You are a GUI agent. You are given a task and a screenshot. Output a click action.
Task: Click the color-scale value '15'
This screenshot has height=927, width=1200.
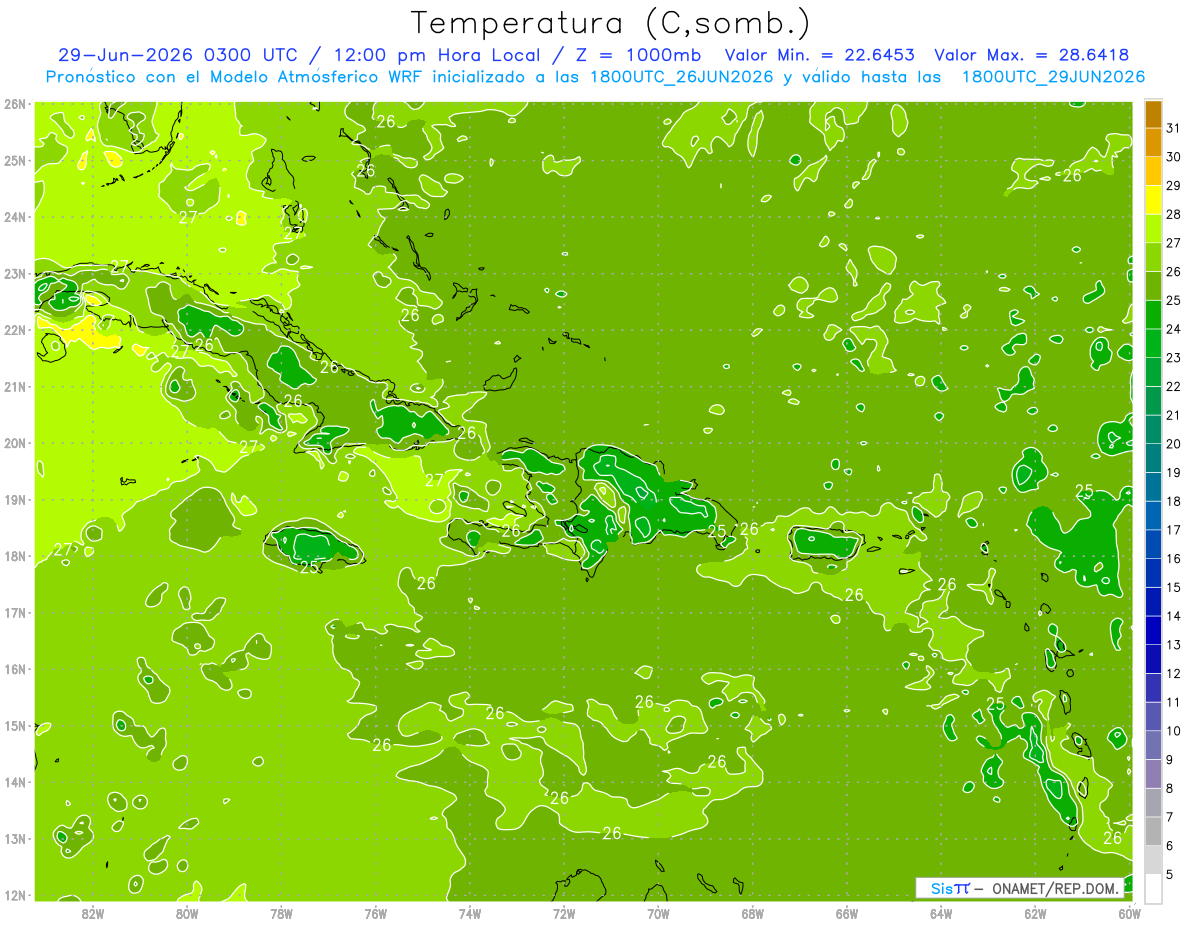pyautogui.click(x=1173, y=587)
